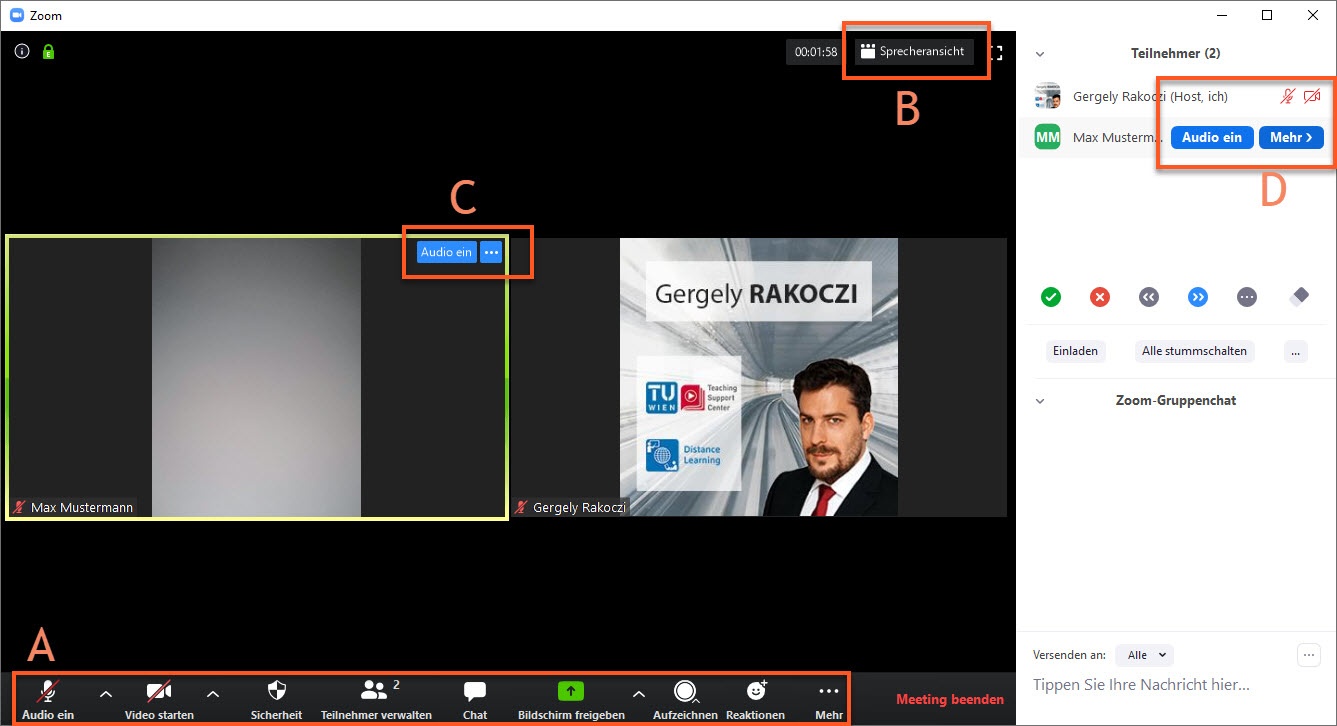
Task: End the meeting via Meeting beenden
Action: point(950,699)
